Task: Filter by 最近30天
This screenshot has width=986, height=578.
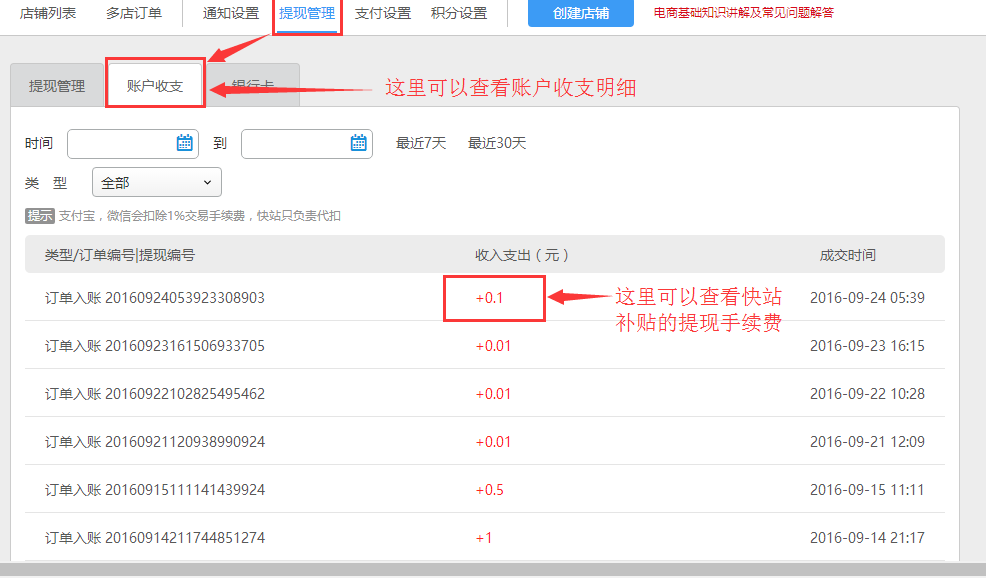Action: tap(497, 143)
